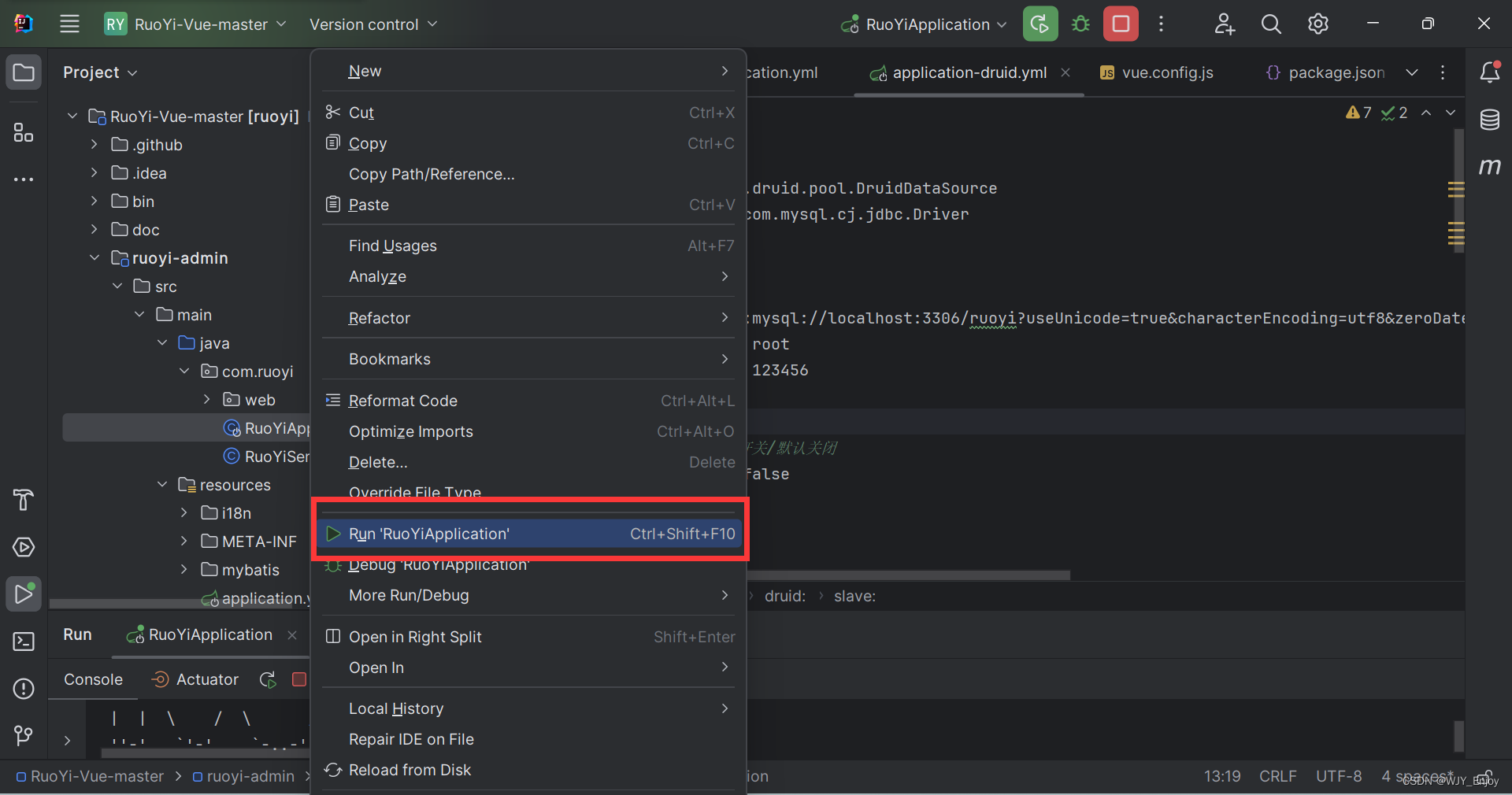
Task: Open the Version control dropdown
Action: (373, 24)
